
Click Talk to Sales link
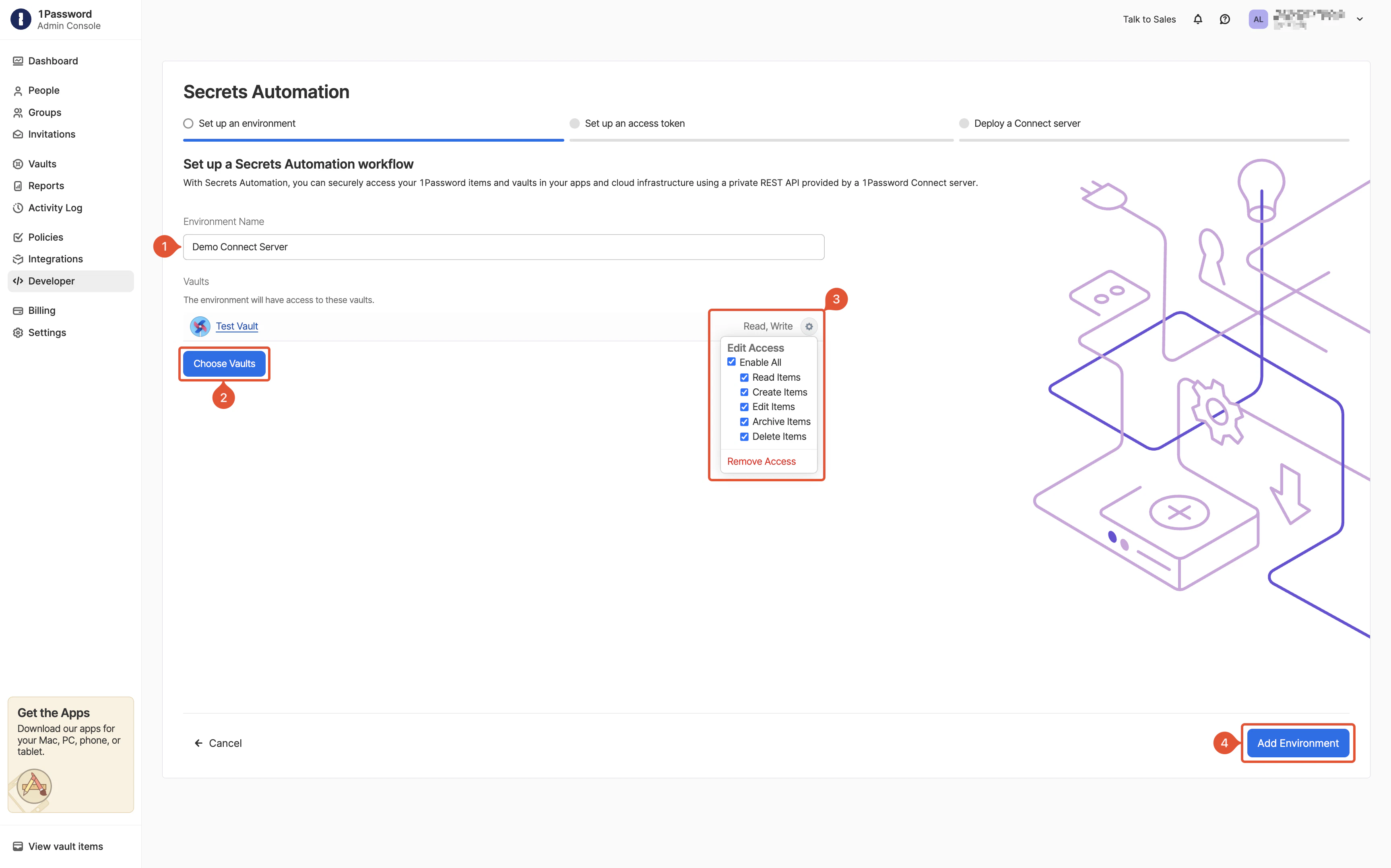(1149, 20)
